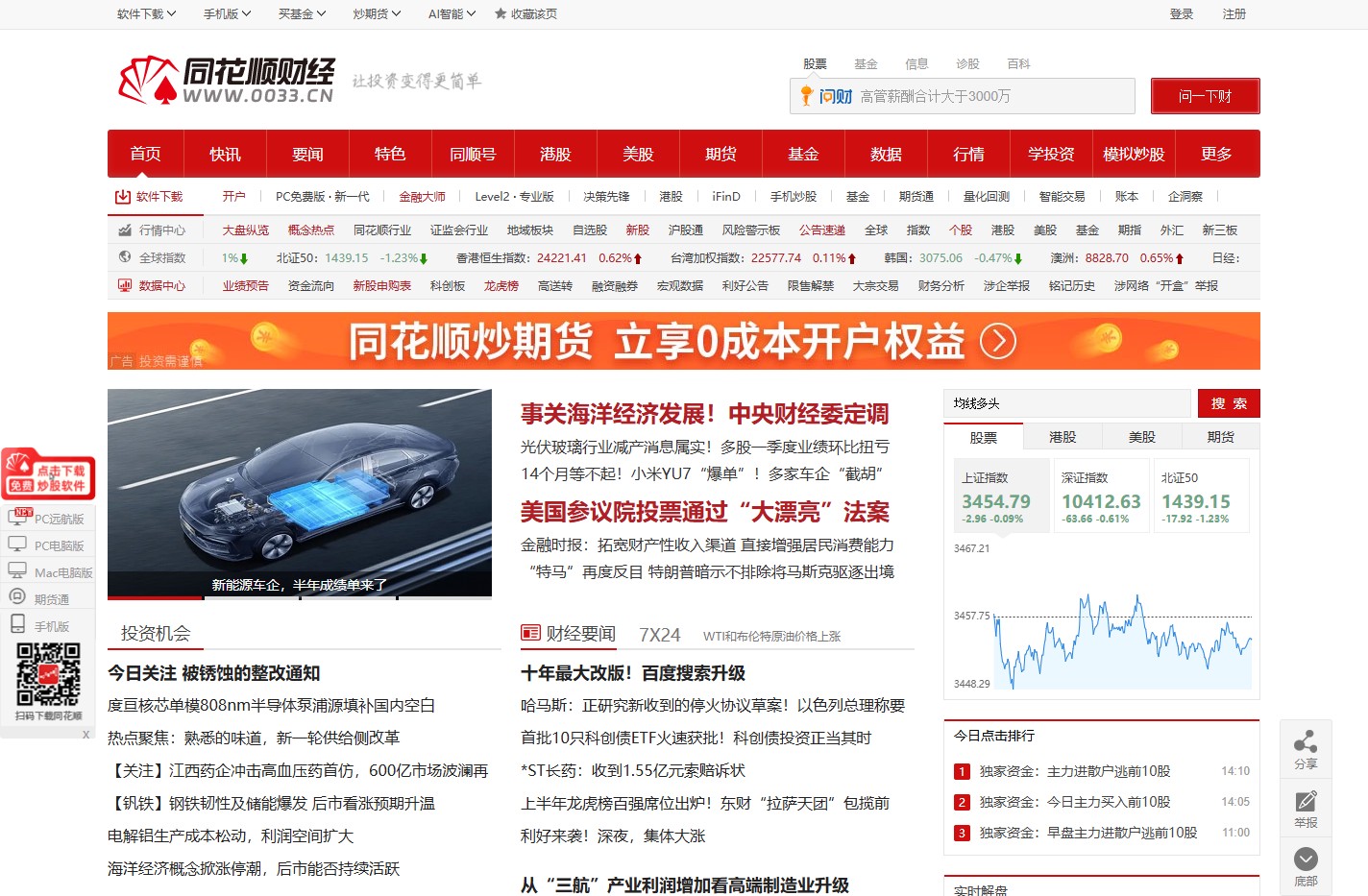Click the 底部 go-to-bottom icon
This screenshot has height=896, width=1368.
coord(1306,859)
